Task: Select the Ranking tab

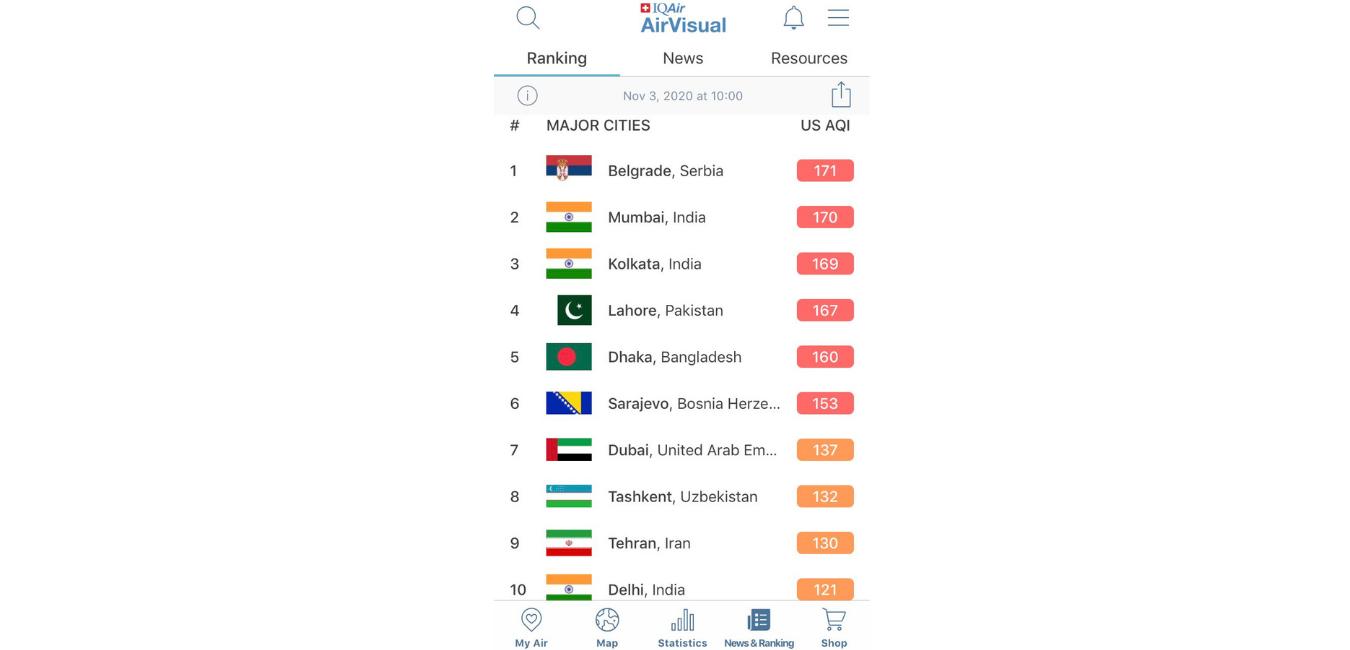Action: [557, 58]
